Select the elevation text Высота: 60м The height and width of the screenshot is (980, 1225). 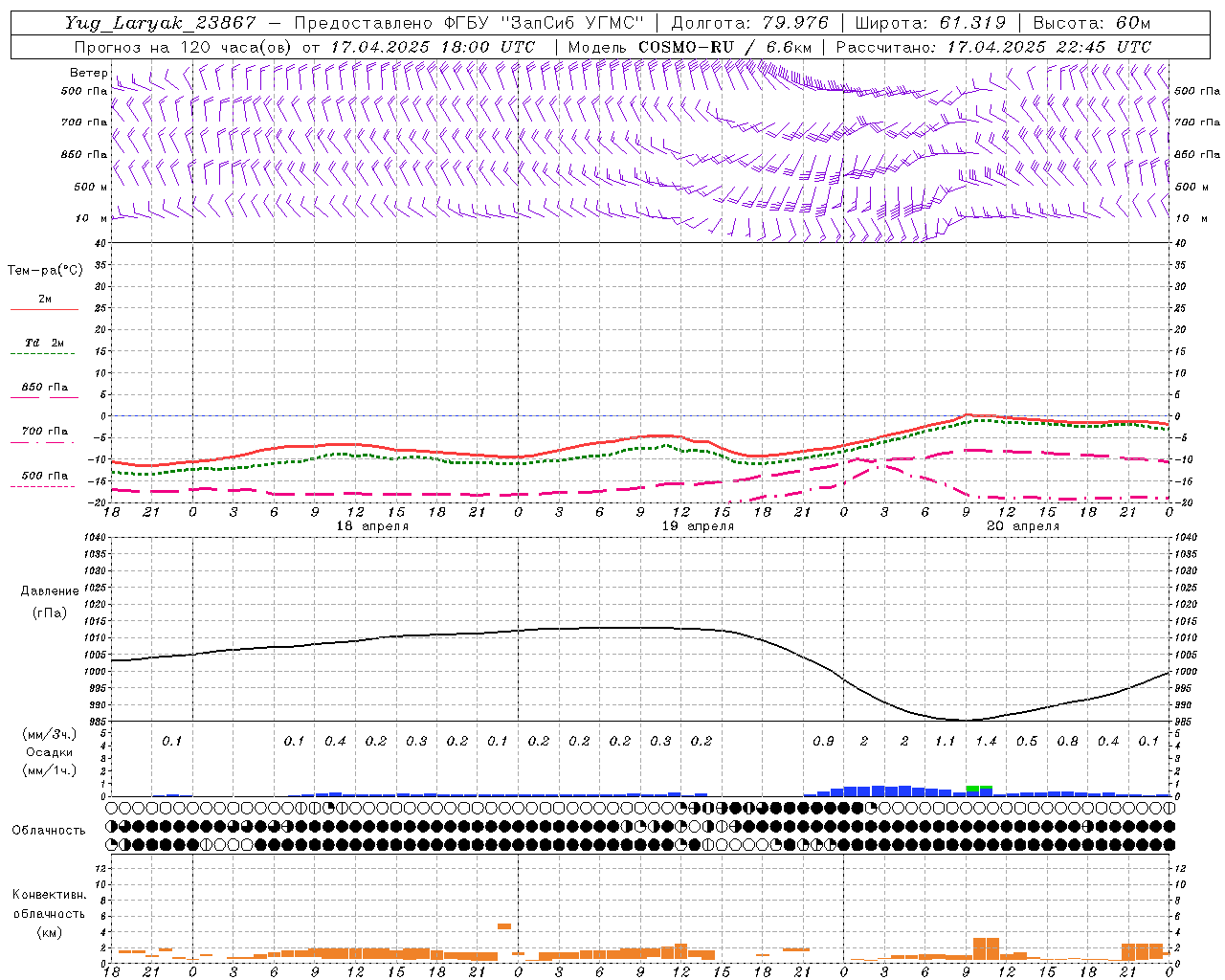[1091, 24]
